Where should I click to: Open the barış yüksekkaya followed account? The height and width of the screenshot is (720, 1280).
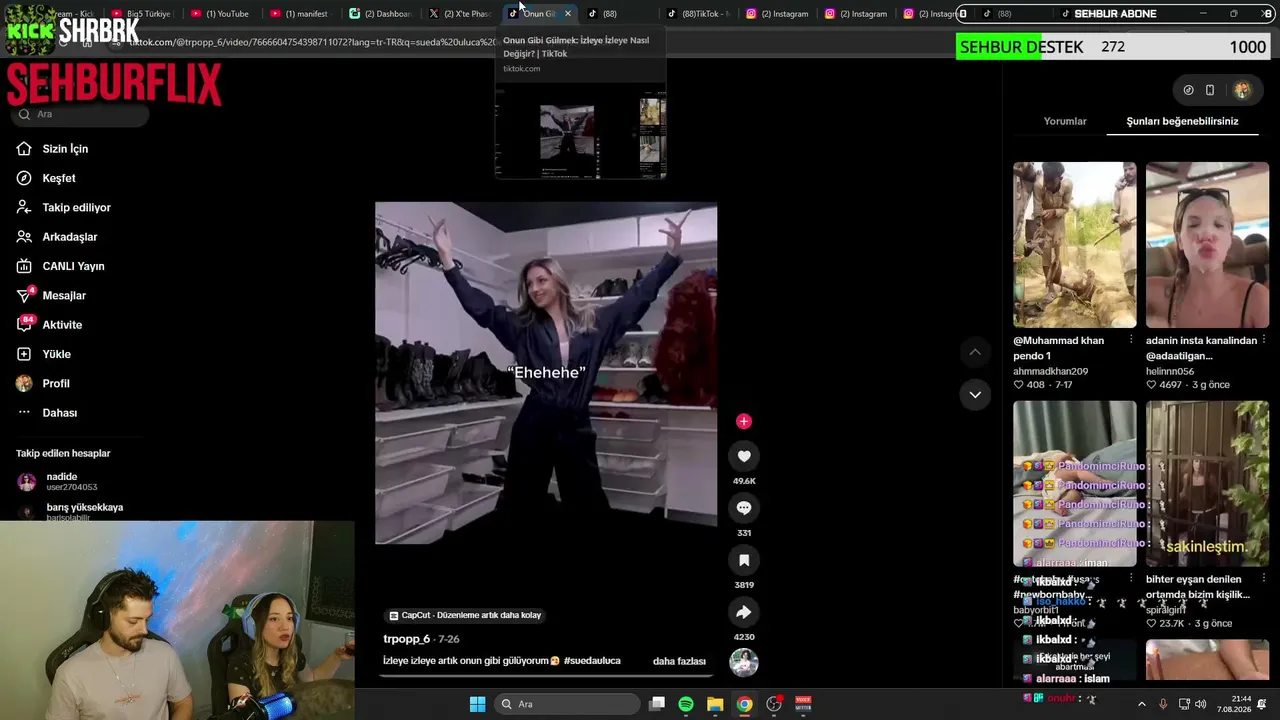click(70, 511)
